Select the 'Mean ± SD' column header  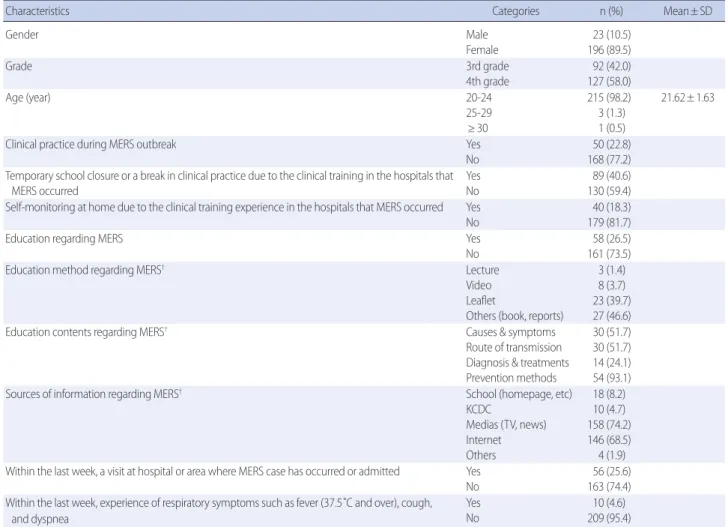click(688, 11)
